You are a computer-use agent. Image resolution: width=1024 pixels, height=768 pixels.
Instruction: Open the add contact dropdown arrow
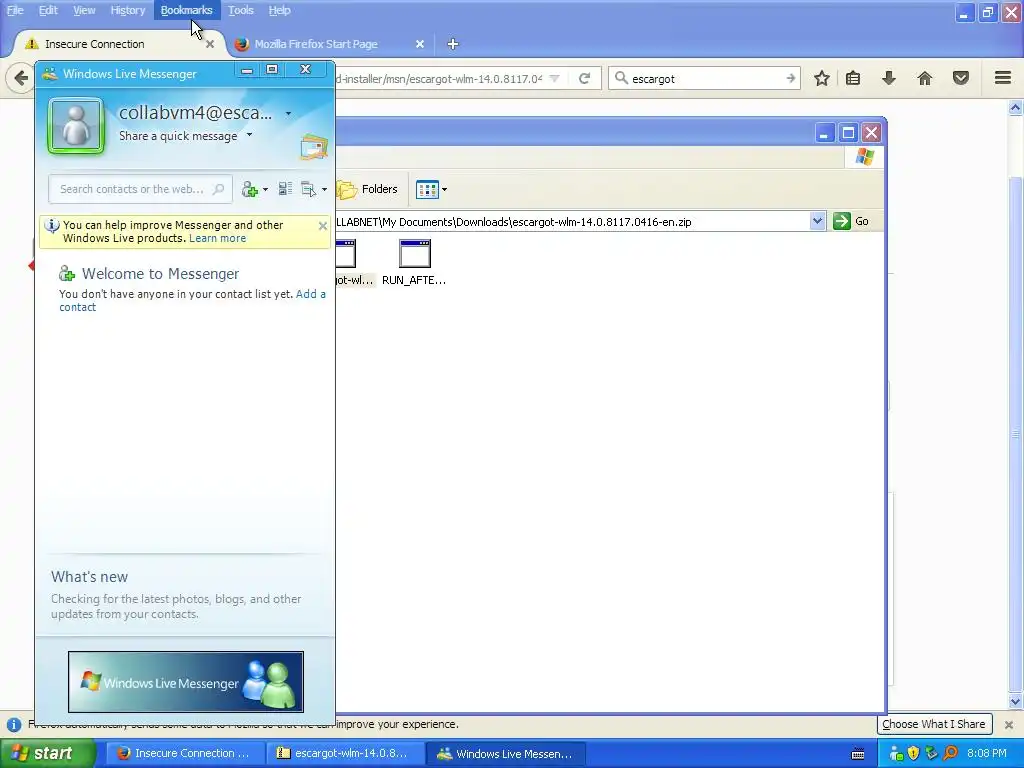point(265,190)
